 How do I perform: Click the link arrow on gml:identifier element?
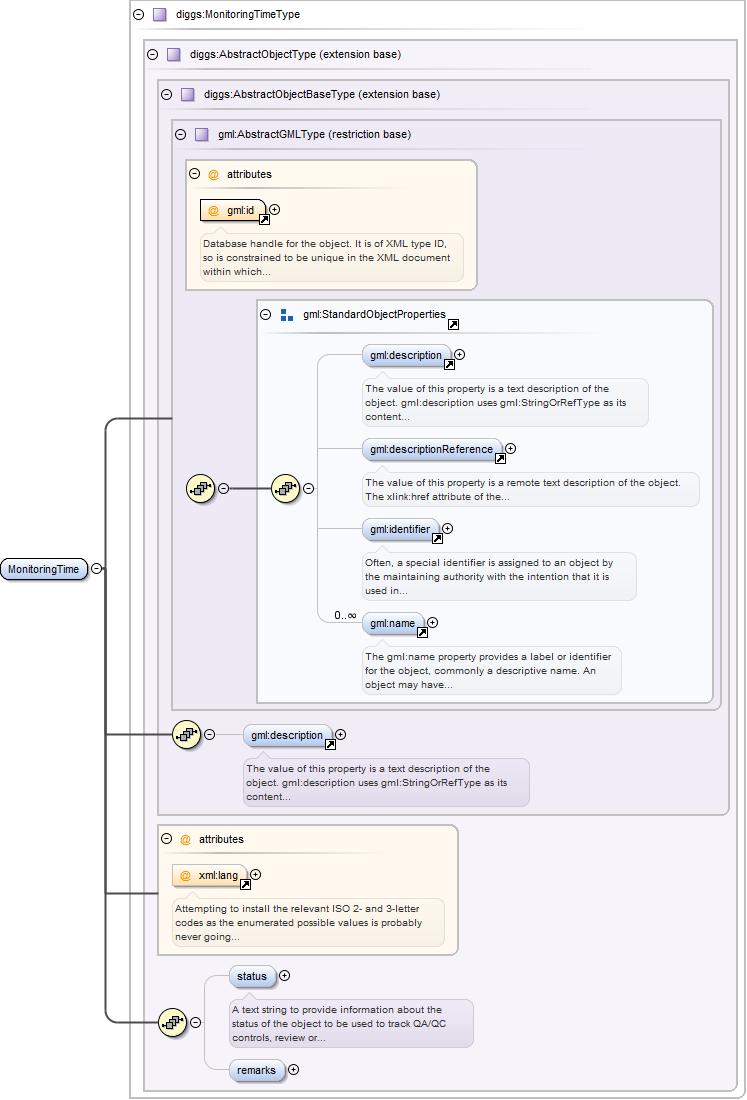(x=436, y=538)
